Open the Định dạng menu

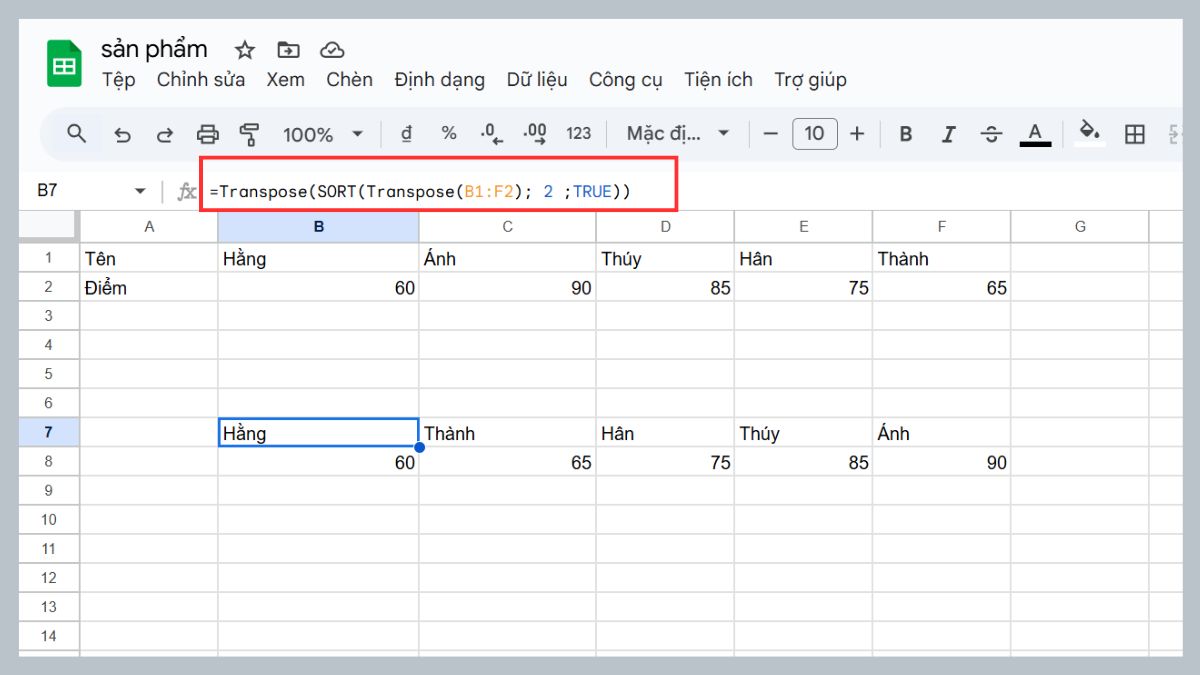click(440, 80)
